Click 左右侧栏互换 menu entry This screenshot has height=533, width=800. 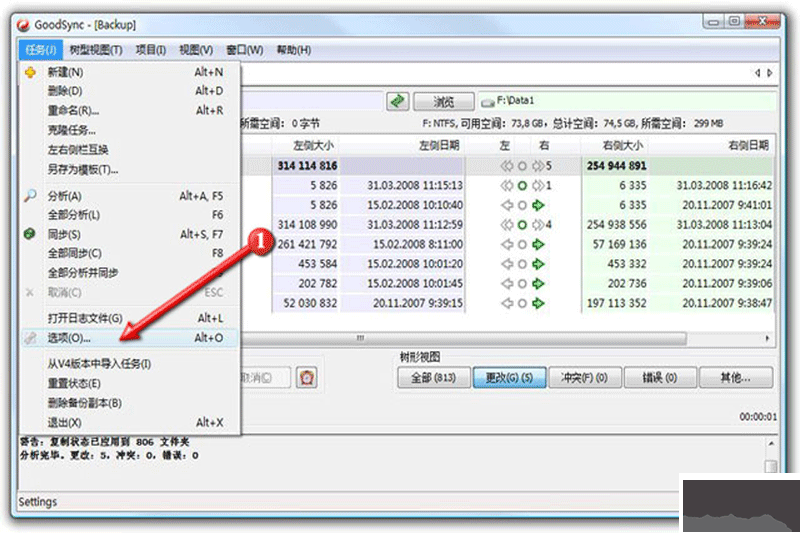(130, 149)
